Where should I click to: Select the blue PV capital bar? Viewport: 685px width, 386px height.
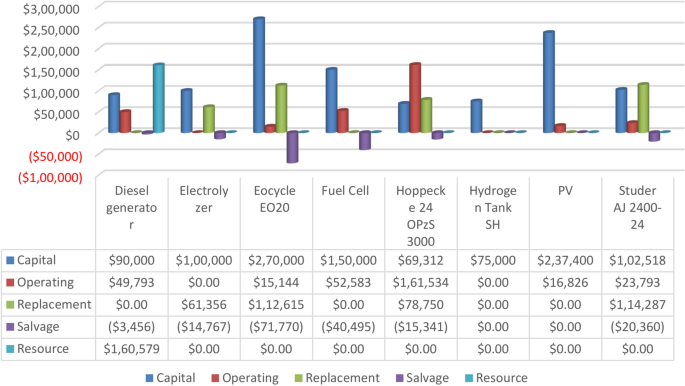pos(549,82)
